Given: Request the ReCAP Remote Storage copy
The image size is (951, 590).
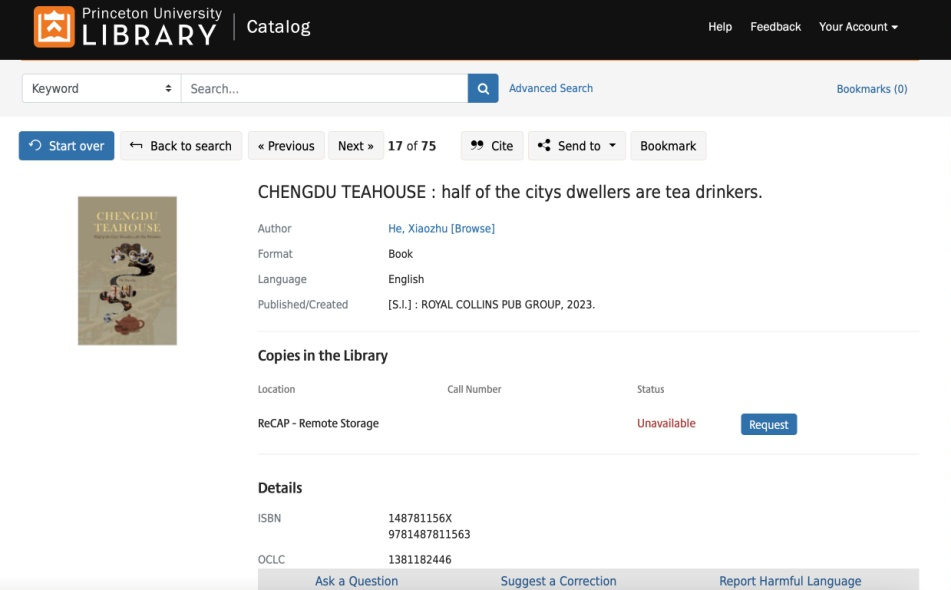Looking at the screenshot, I should pyautogui.click(x=768, y=424).
